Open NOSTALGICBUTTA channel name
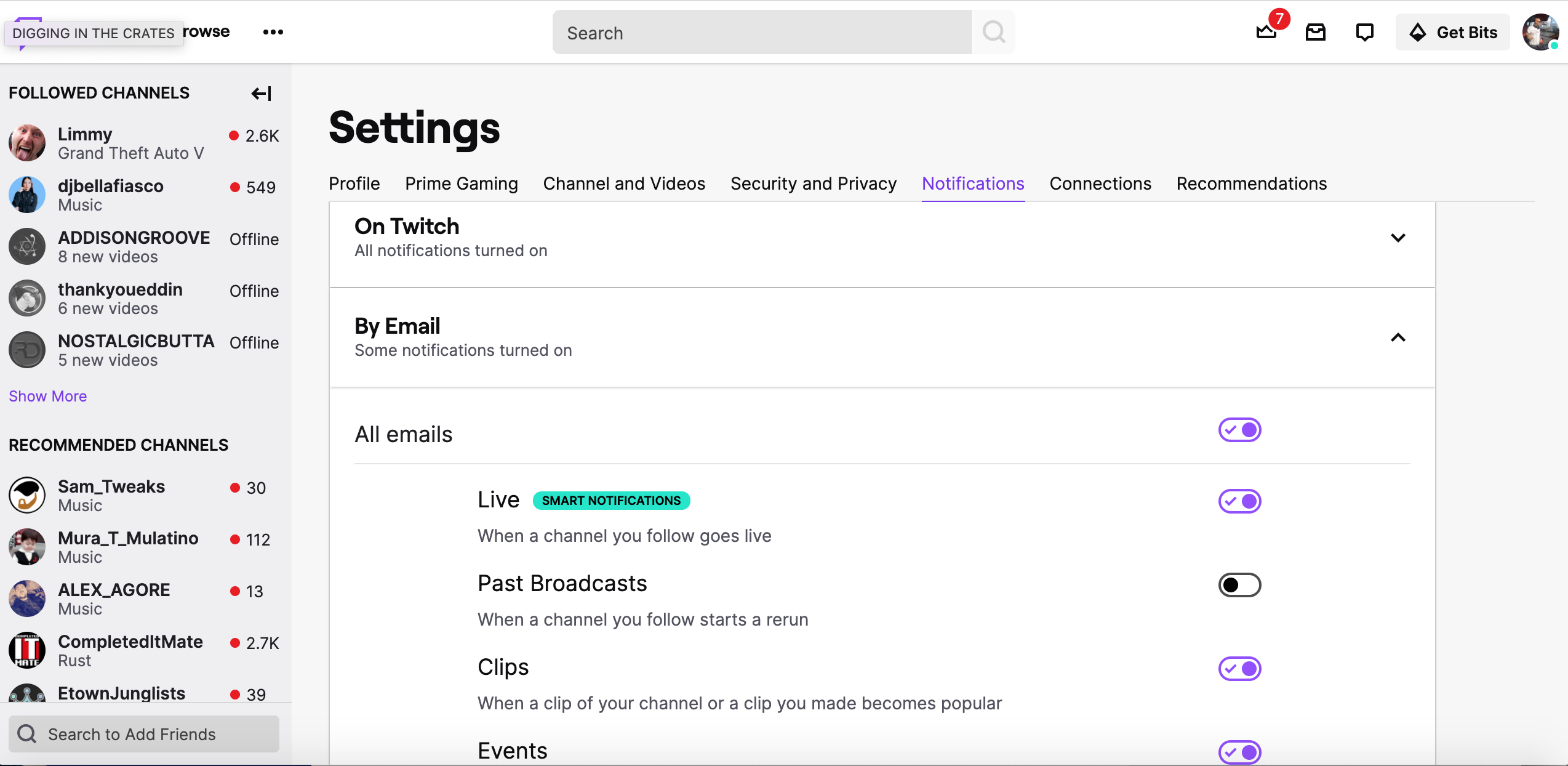Screen dimensions: 1568x766 (x=136, y=341)
